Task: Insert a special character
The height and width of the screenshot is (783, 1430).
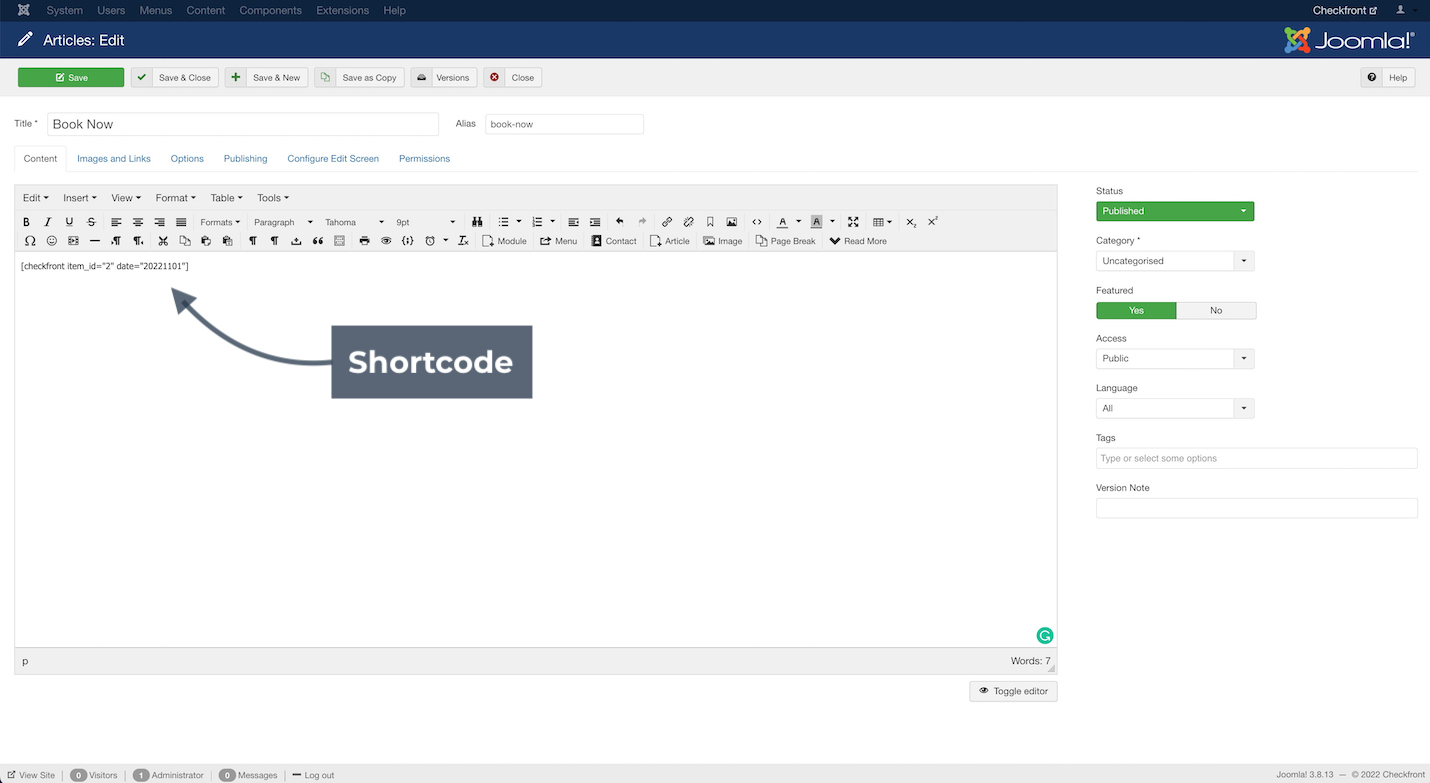Action: [x=29, y=240]
